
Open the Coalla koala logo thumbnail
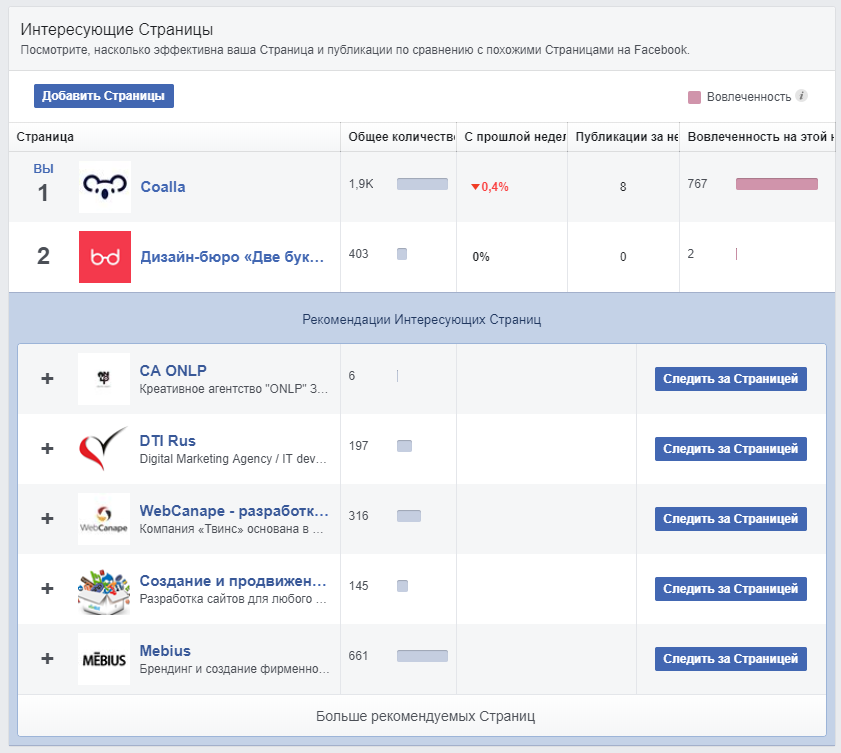tap(105, 187)
